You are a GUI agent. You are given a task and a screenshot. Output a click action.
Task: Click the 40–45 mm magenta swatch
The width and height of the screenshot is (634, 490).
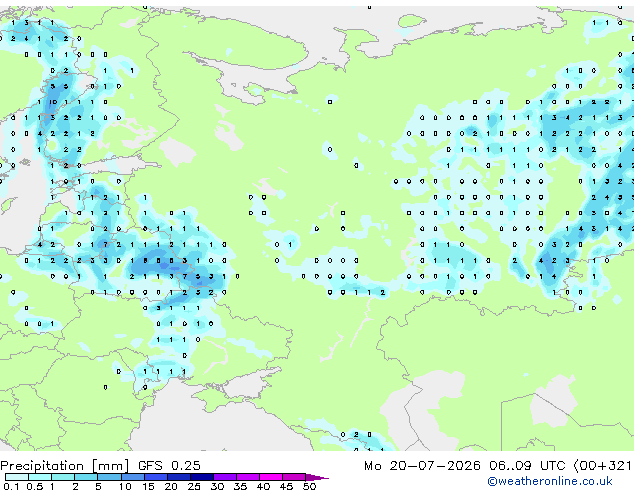tap(271, 477)
